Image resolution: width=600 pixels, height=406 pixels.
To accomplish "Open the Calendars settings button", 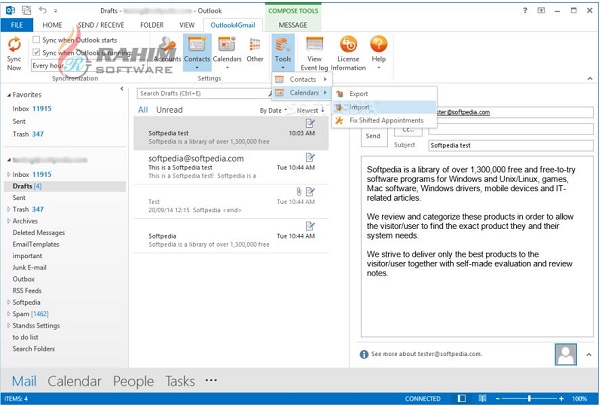I will click(227, 53).
